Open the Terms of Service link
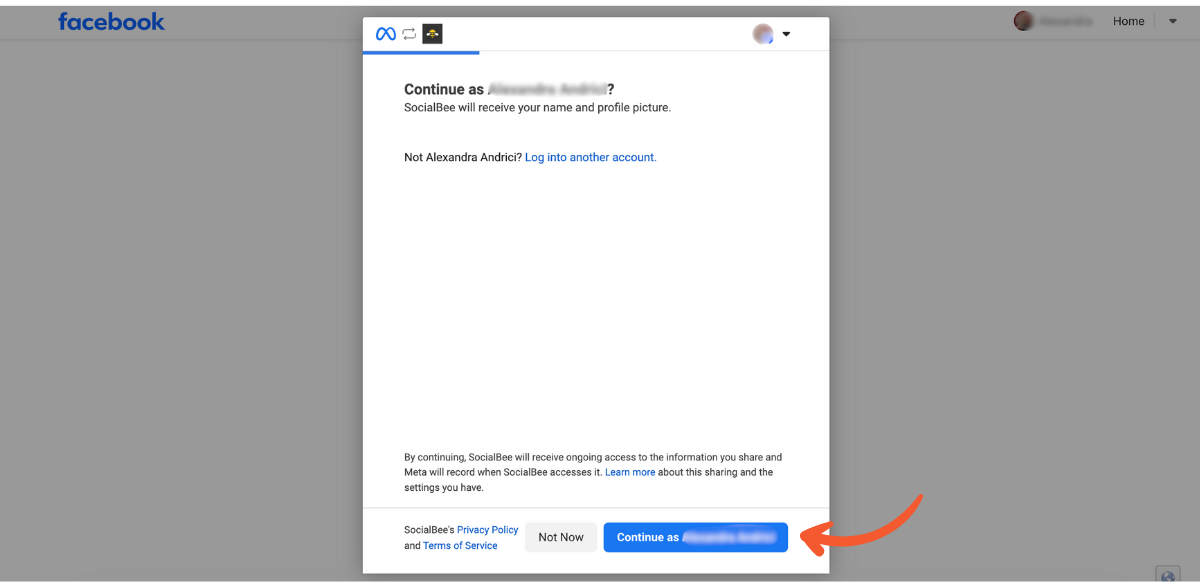1200x587 pixels. (460, 546)
